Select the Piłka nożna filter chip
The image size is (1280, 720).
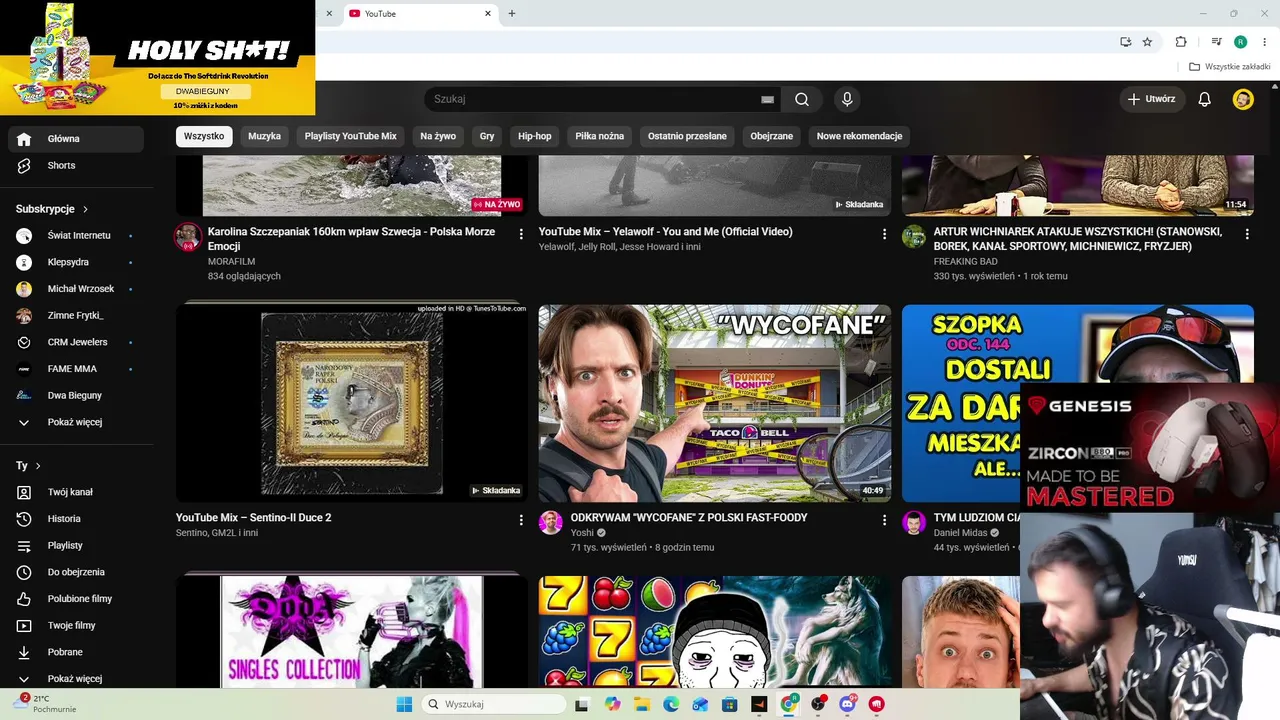(600, 136)
